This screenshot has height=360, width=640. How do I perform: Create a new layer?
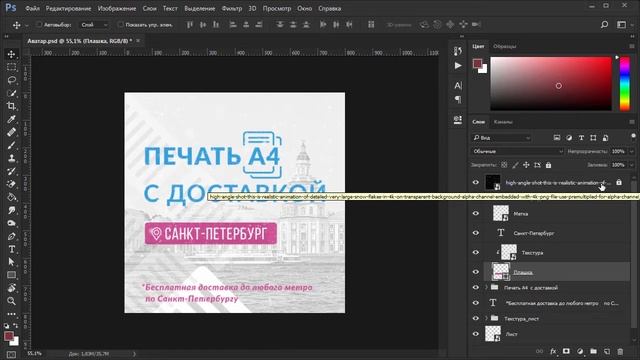[607, 351]
